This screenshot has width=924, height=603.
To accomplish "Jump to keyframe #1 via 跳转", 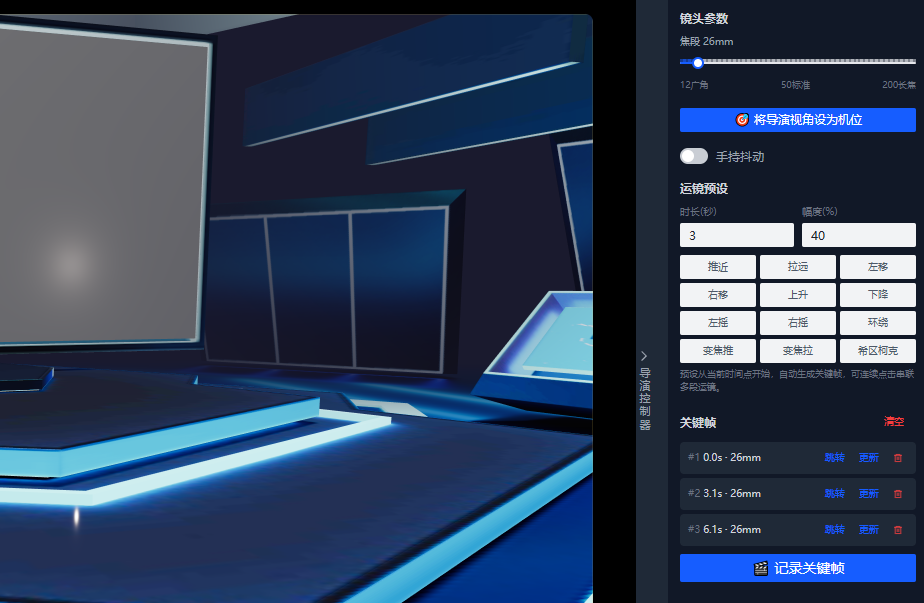I will click(834, 458).
